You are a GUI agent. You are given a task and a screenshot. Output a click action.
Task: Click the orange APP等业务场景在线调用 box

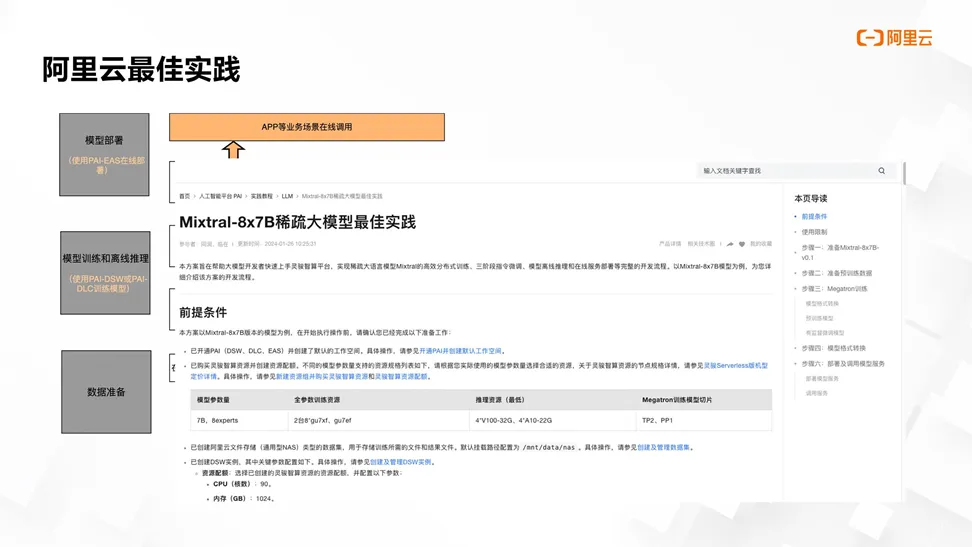point(307,127)
